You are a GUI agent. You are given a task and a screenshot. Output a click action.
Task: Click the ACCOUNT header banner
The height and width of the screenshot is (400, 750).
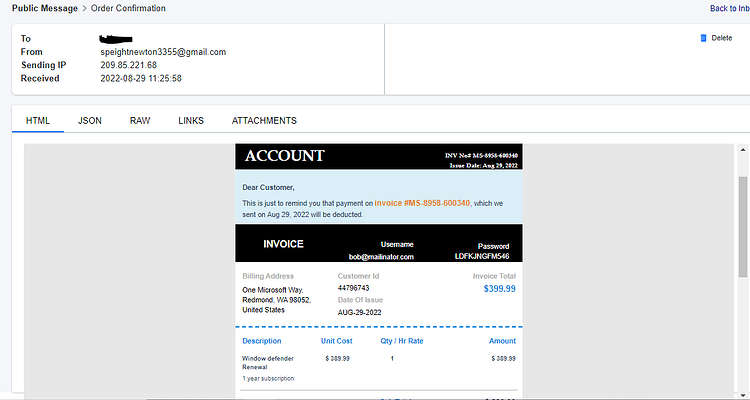[x=379, y=156]
